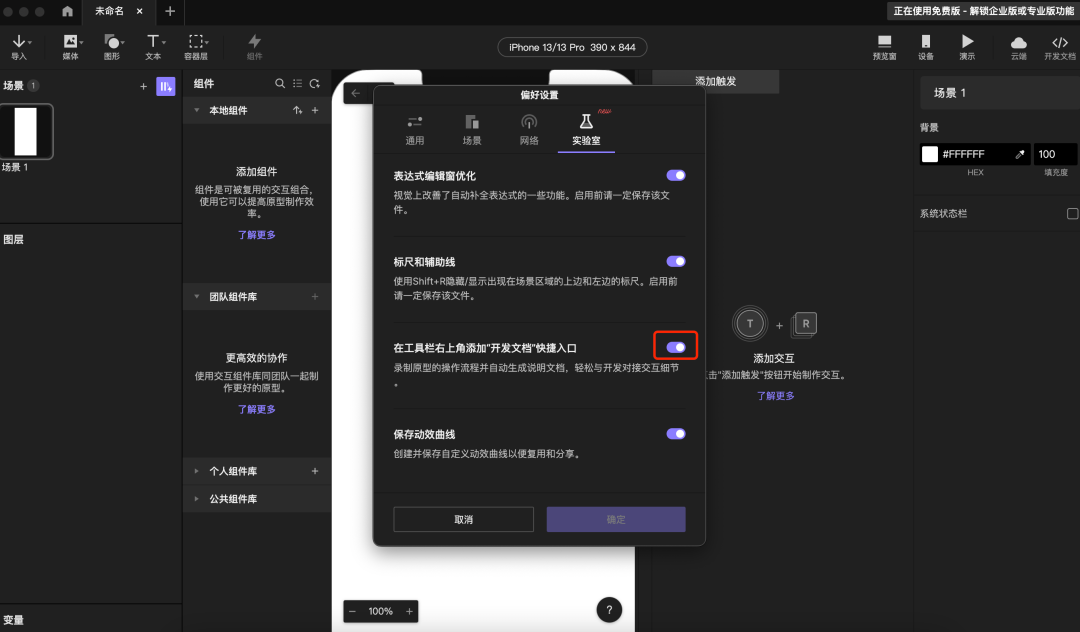Open the 了解更多 link about components

tap(256, 234)
